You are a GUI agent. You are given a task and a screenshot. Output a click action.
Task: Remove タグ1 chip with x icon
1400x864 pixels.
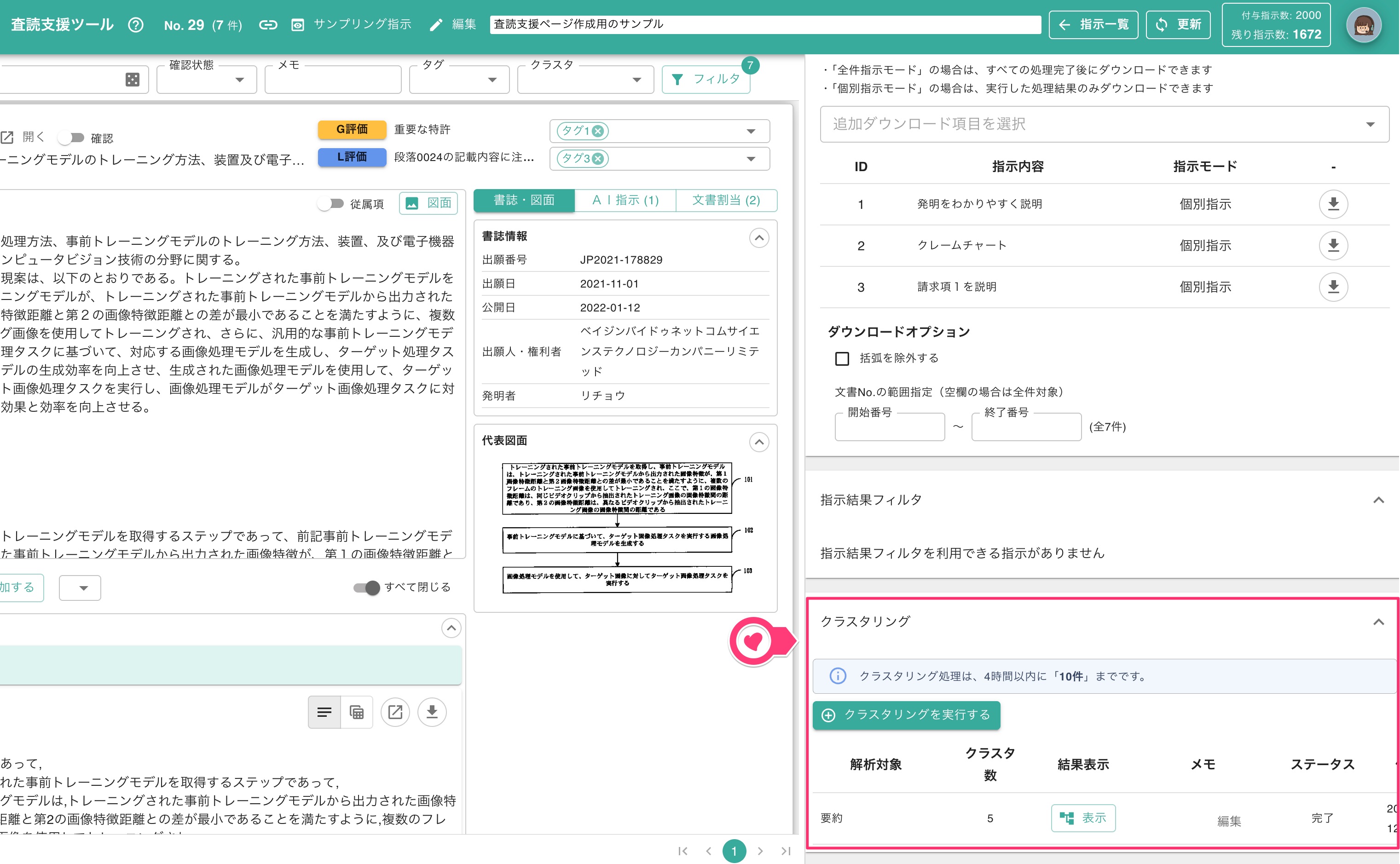click(598, 131)
